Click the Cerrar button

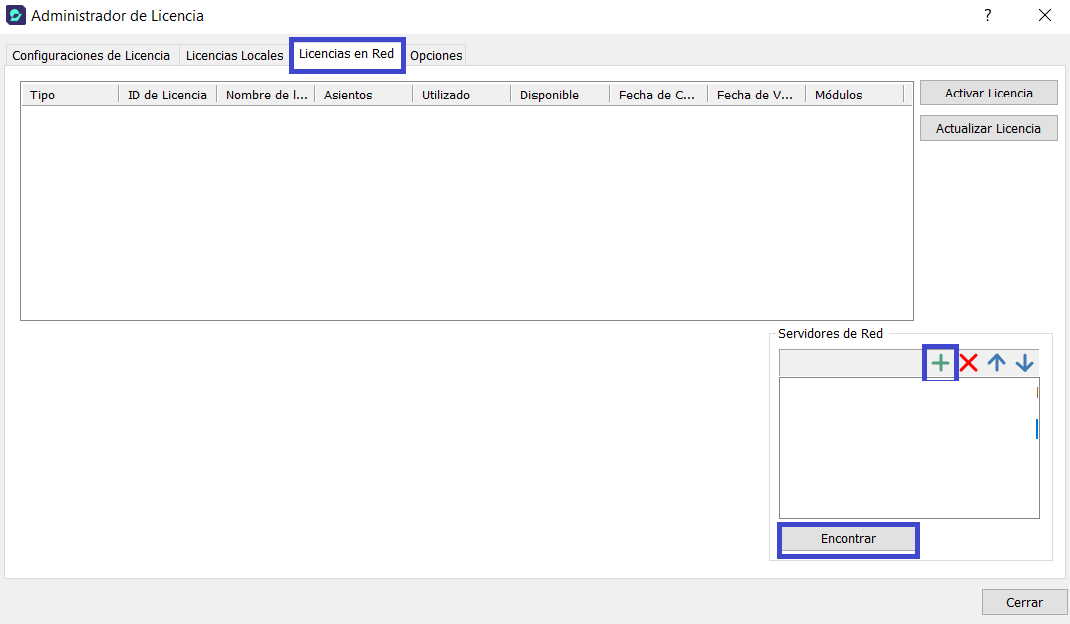[x=1024, y=602]
